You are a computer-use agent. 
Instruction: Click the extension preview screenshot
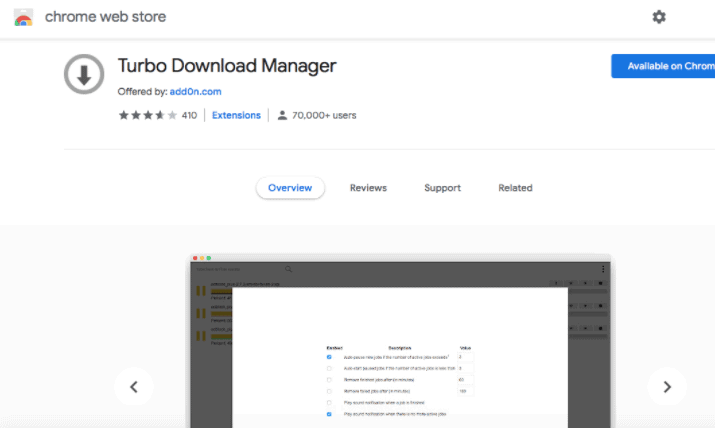tap(400, 341)
